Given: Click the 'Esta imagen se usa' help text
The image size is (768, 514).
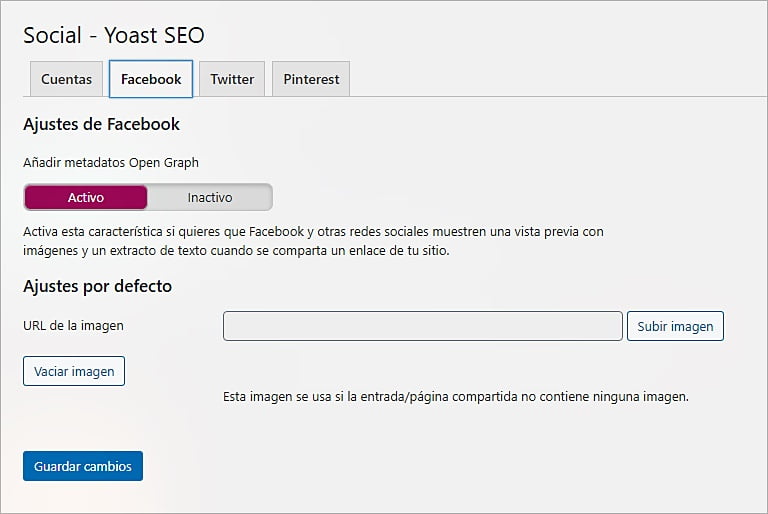Looking at the screenshot, I should [456, 397].
